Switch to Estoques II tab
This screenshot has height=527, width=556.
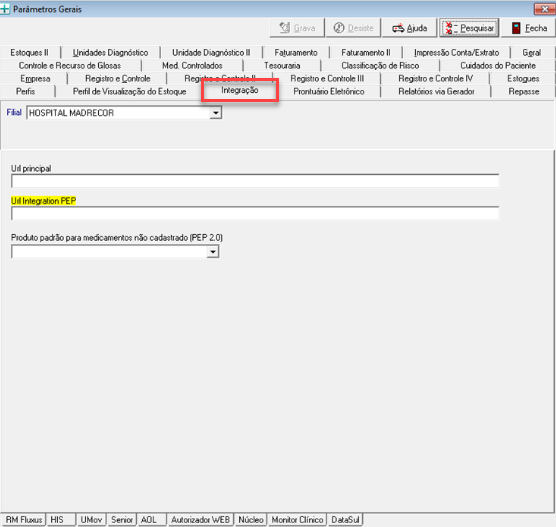tap(29, 53)
